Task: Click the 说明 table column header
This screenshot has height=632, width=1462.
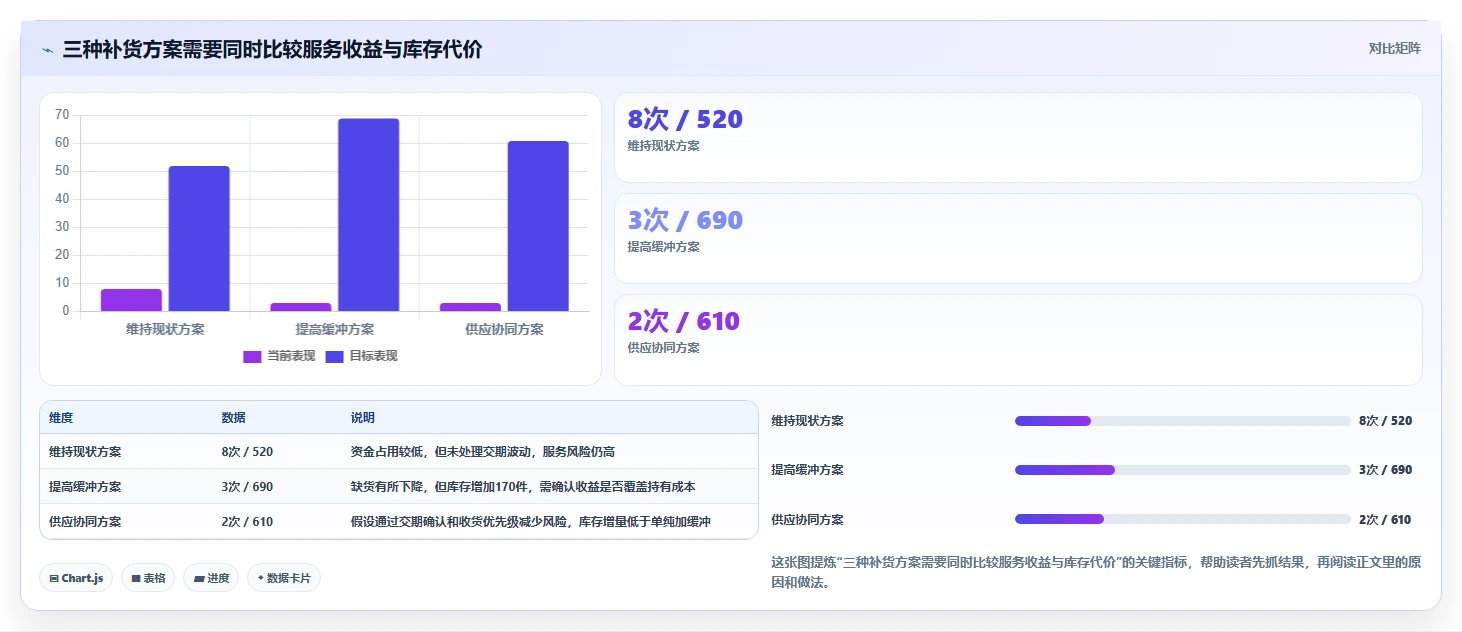Action: pyautogui.click(x=363, y=418)
